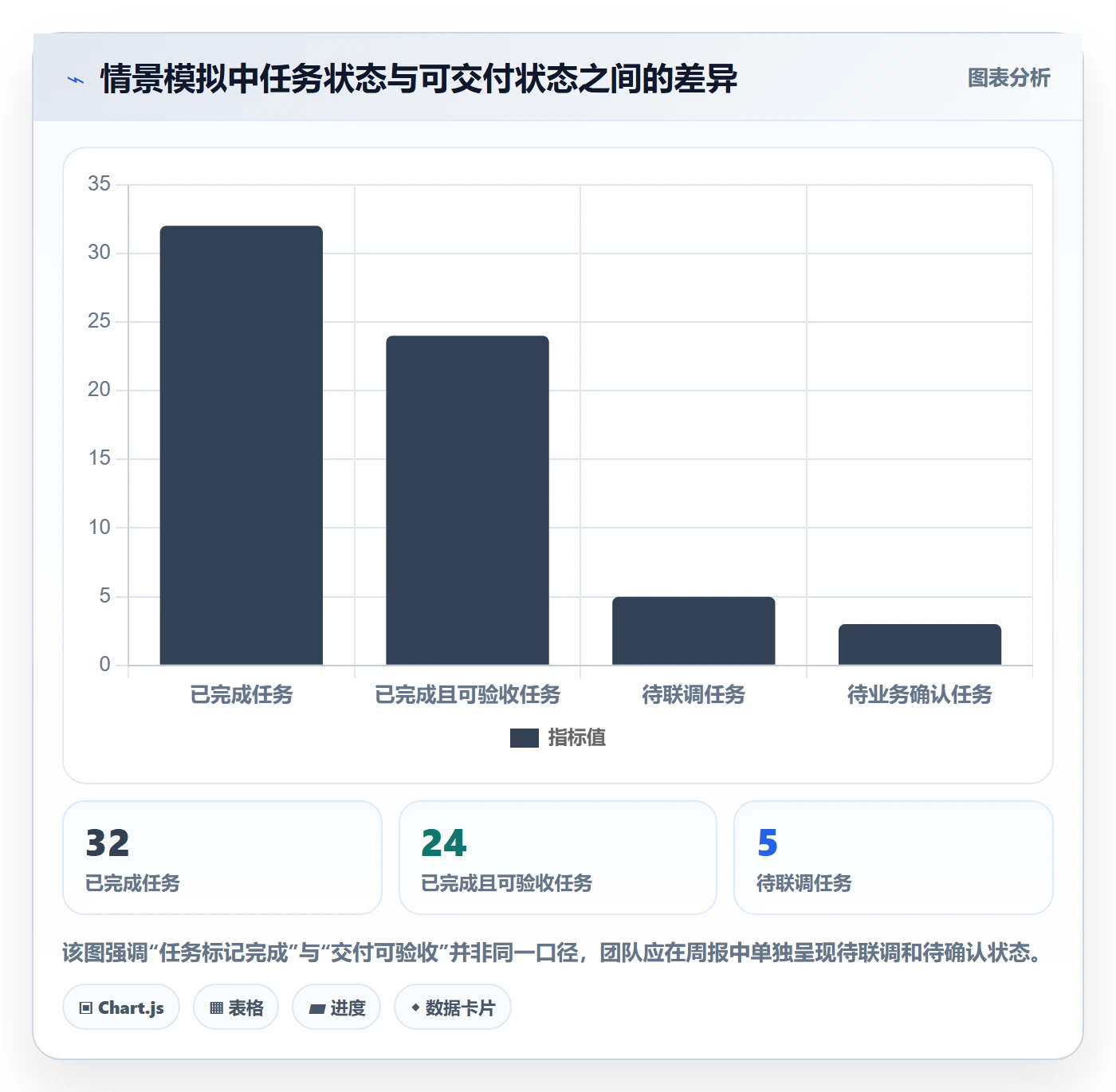Select the 数据卡片 tag chip
Viewport: 1116px width, 1092px height.
click(x=453, y=1008)
